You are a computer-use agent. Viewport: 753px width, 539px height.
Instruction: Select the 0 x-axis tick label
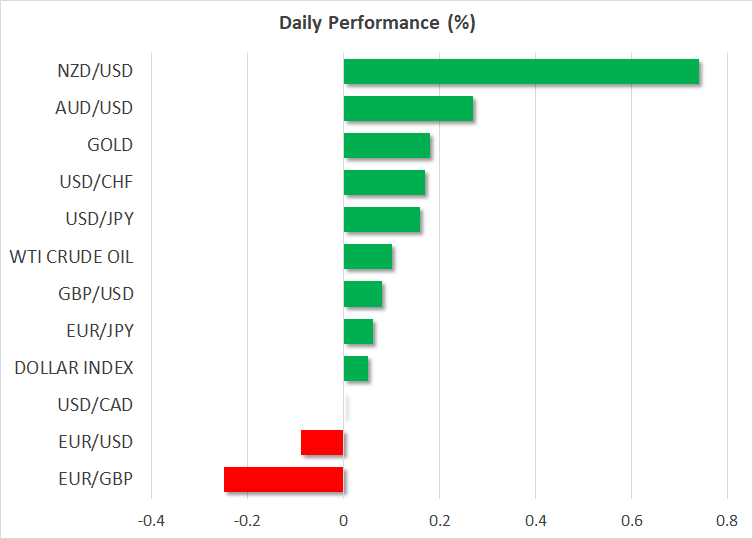[343, 521]
